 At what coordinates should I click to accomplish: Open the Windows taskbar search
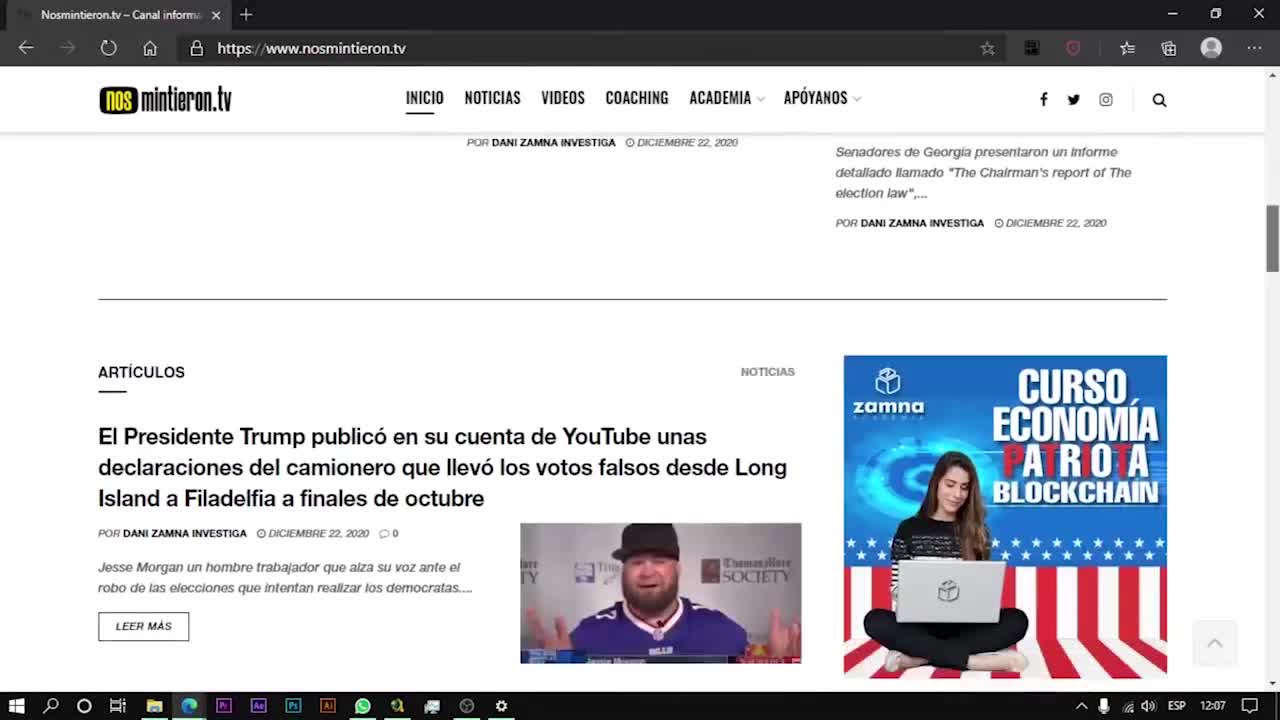(51, 705)
